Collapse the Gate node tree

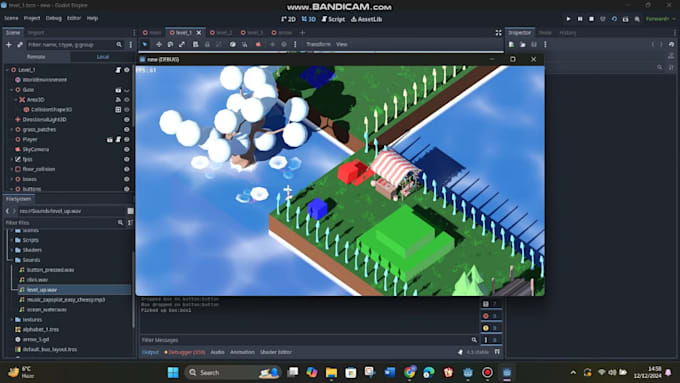pyautogui.click(x=12, y=90)
